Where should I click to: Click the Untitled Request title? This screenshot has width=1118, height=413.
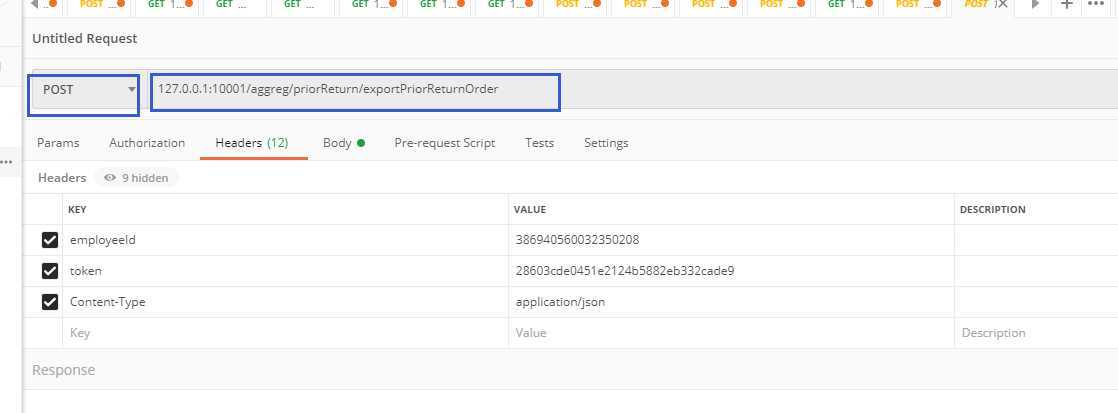[x=85, y=39]
